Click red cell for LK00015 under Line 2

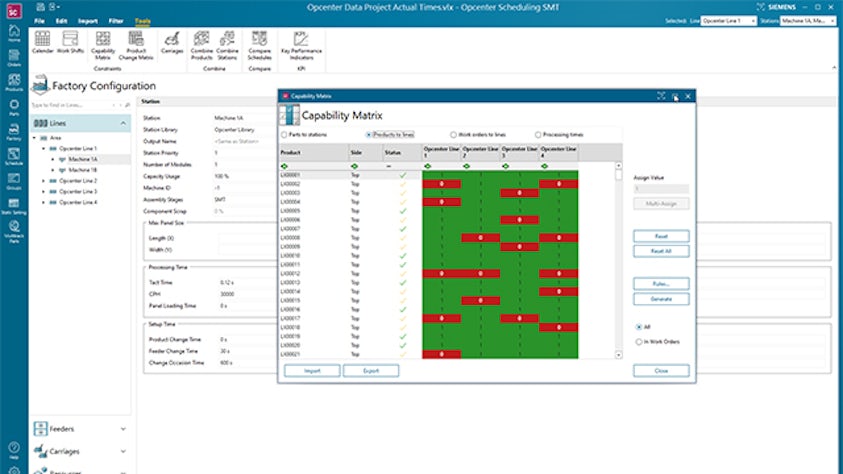pos(481,300)
